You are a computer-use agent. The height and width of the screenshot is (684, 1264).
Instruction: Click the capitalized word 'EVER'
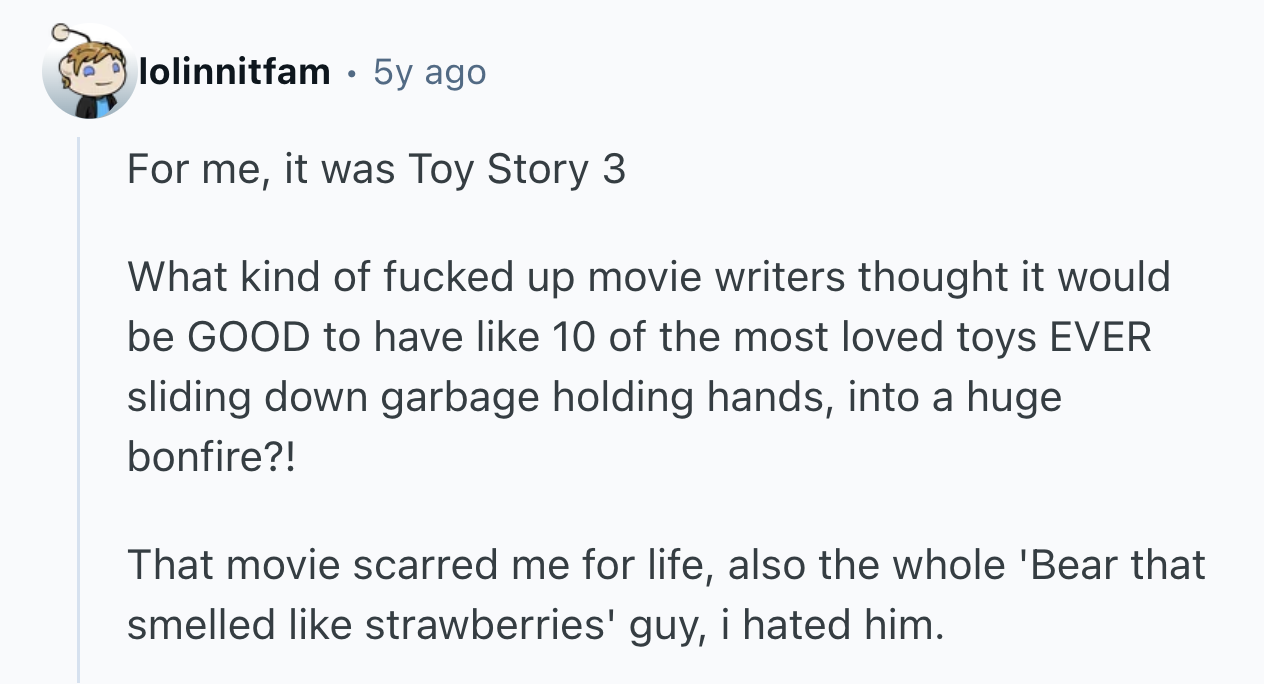[1100, 337]
